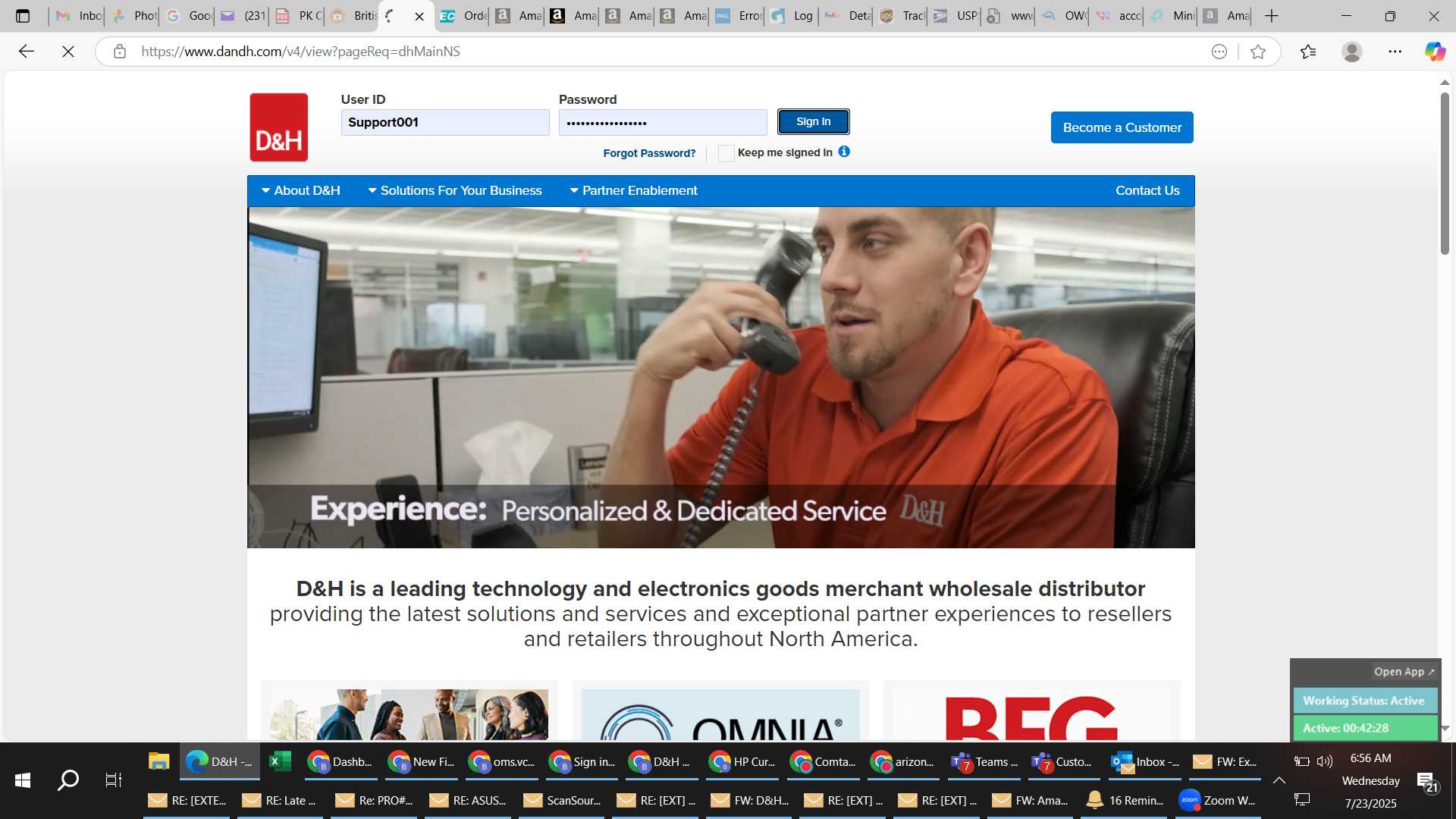1456x819 pixels.
Task: Open the Favorites list icon
Action: pos(1307,52)
